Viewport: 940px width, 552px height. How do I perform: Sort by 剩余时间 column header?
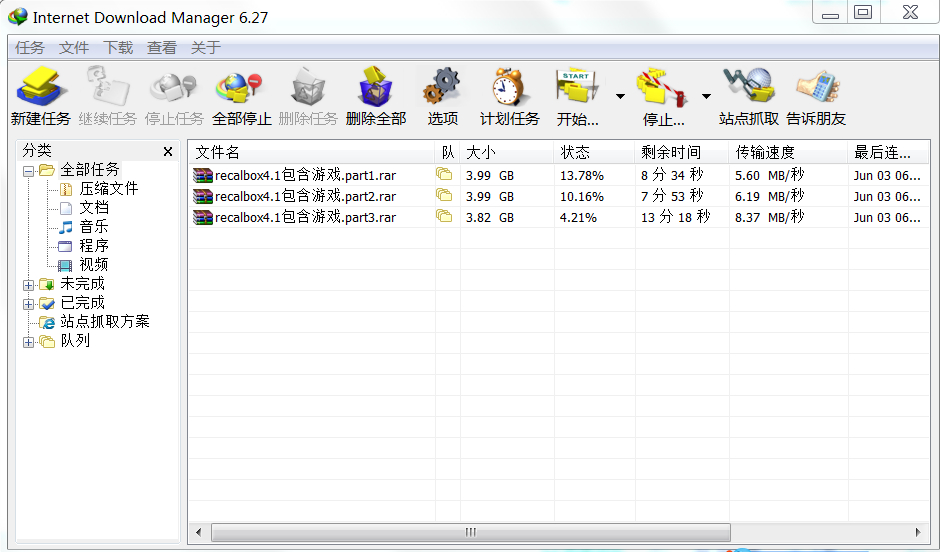tap(682, 152)
